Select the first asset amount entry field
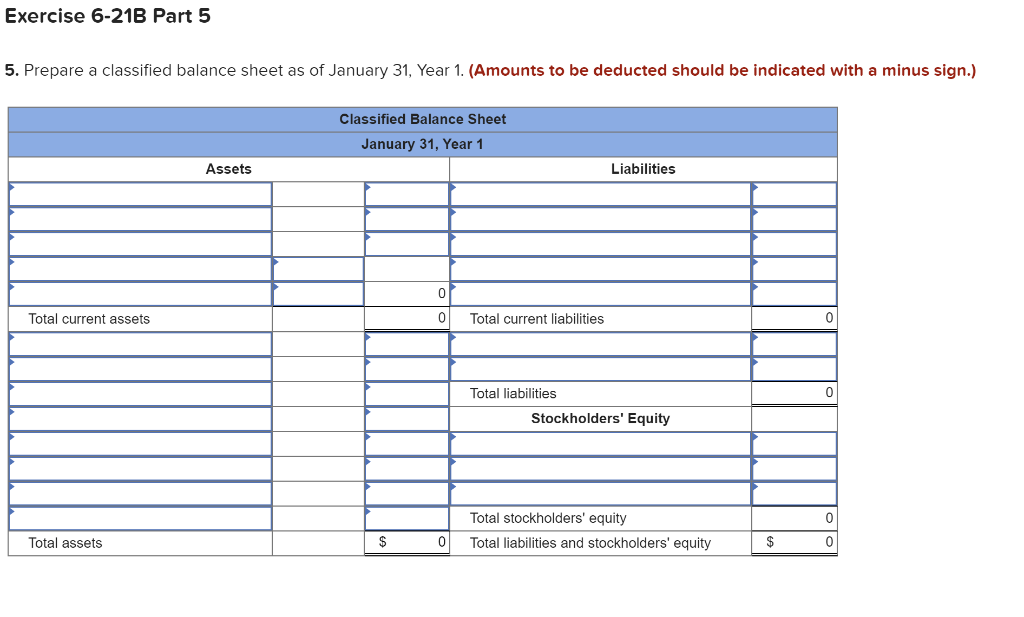This screenshot has height=617, width=1024. [407, 194]
